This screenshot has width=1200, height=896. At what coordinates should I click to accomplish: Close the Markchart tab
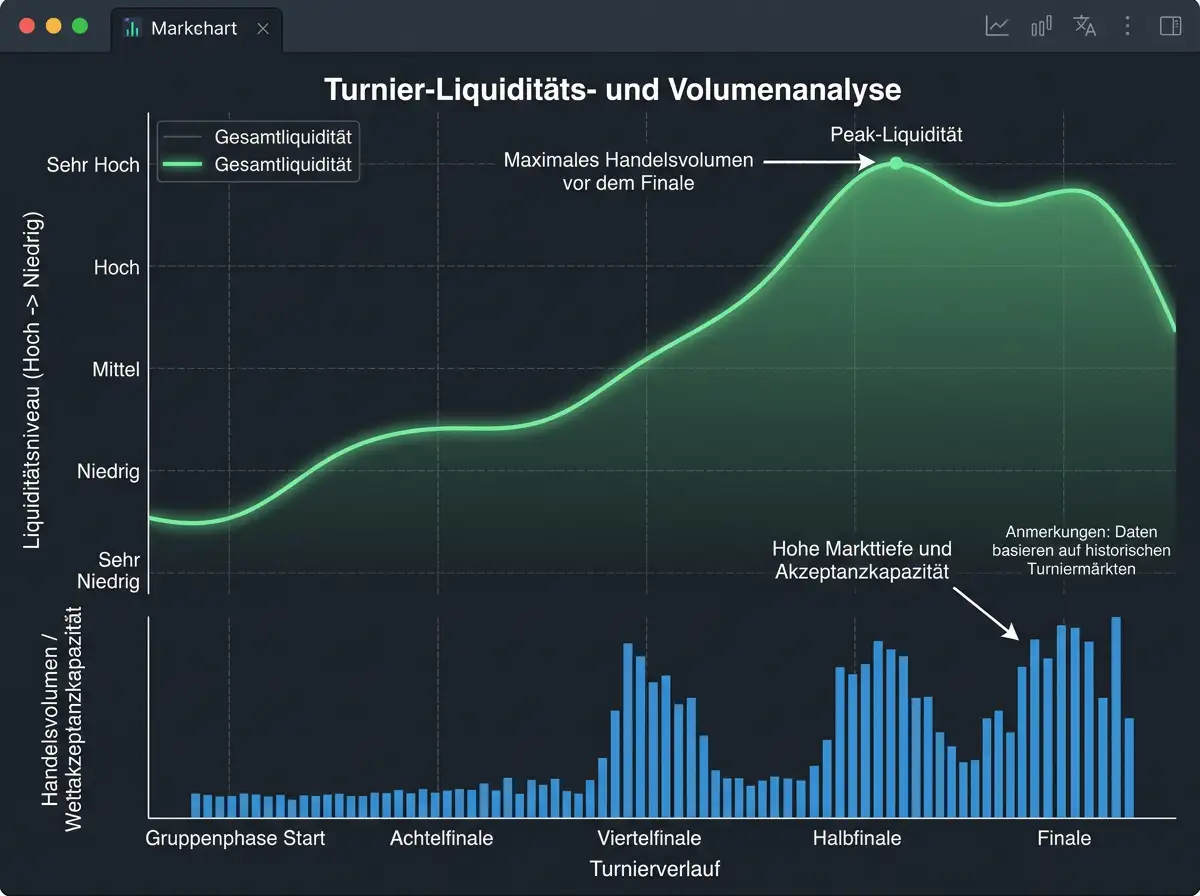263,29
